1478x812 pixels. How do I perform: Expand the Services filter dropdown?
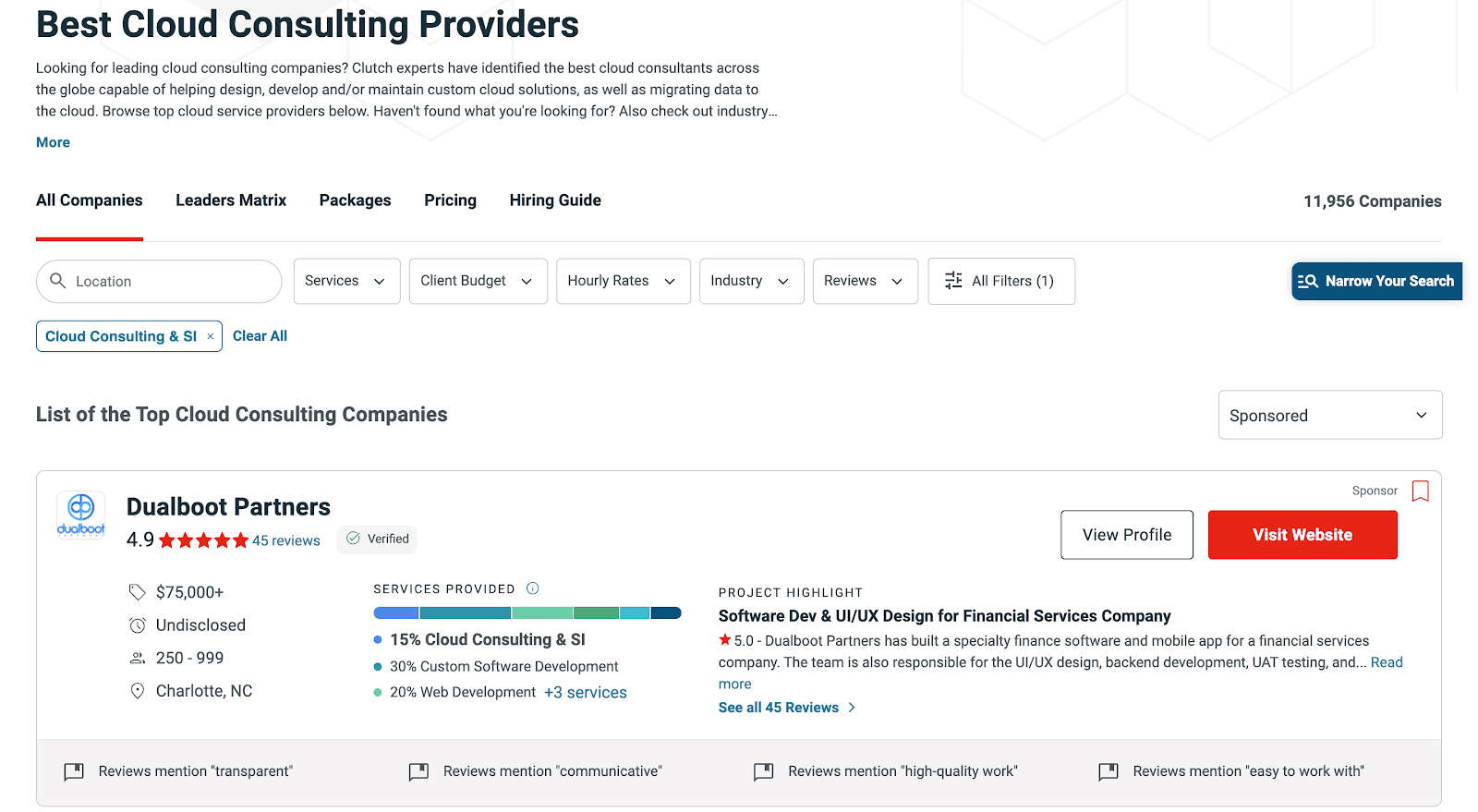tap(346, 281)
